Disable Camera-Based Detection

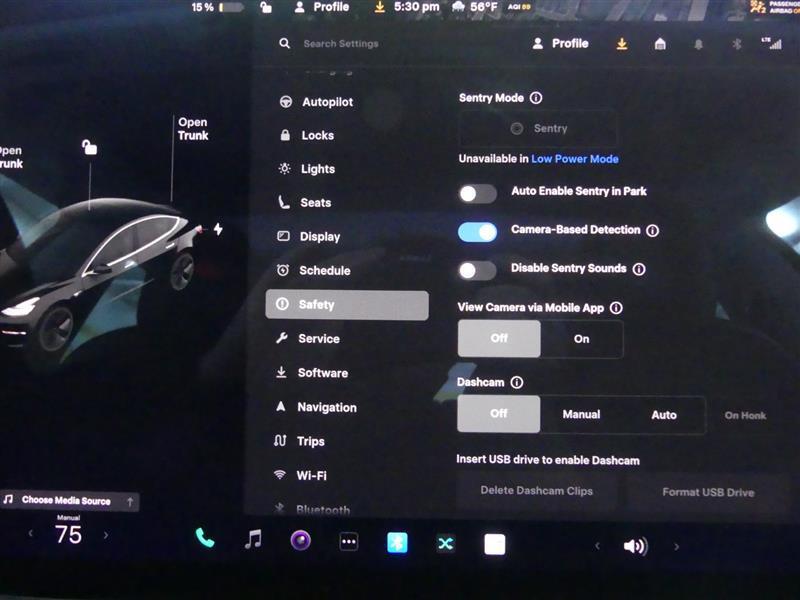pyautogui.click(x=477, y=231)
